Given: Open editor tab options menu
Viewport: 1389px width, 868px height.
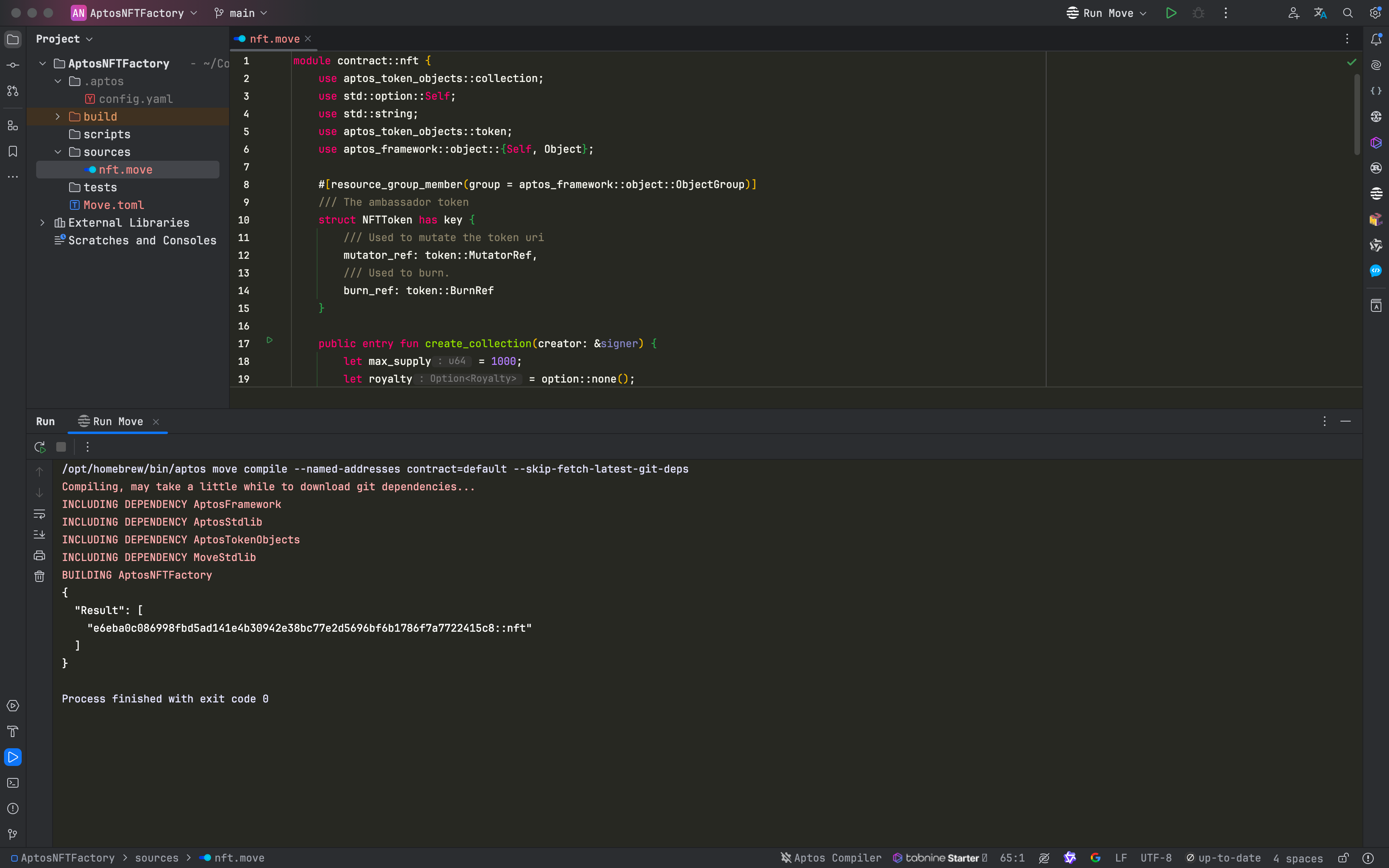Looking at the screenshot, I should pyautogui.click(x=1347, y=39).
